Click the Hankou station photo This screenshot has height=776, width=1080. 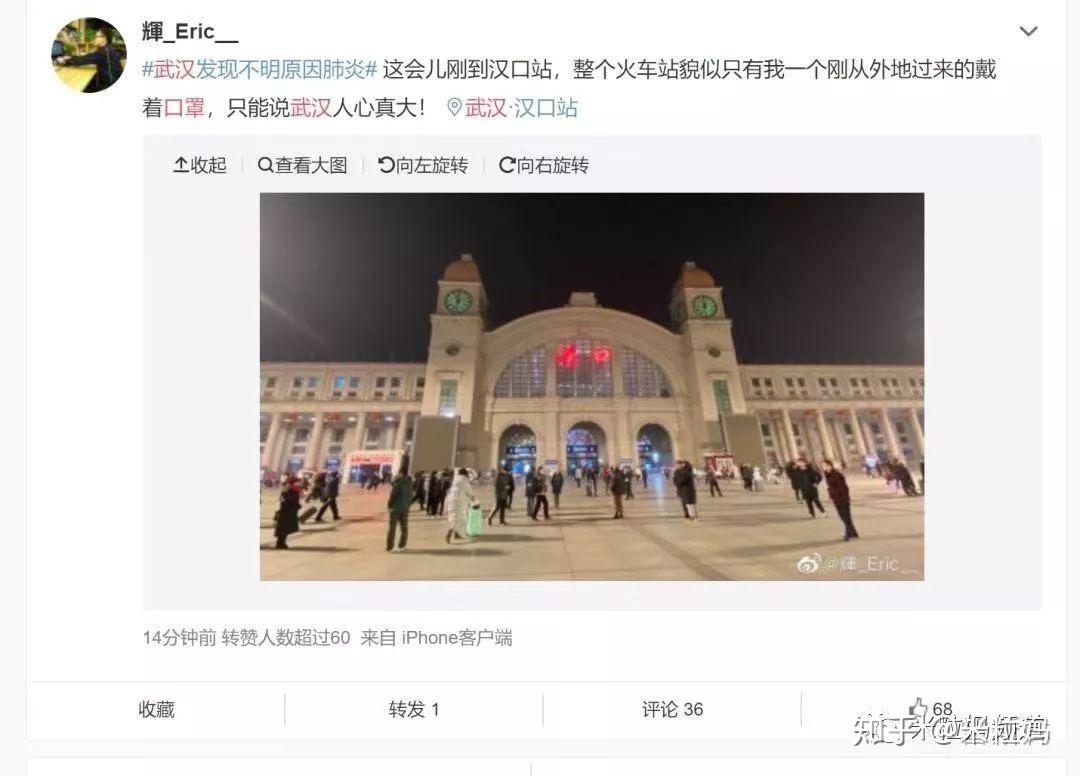coord(592,386)
